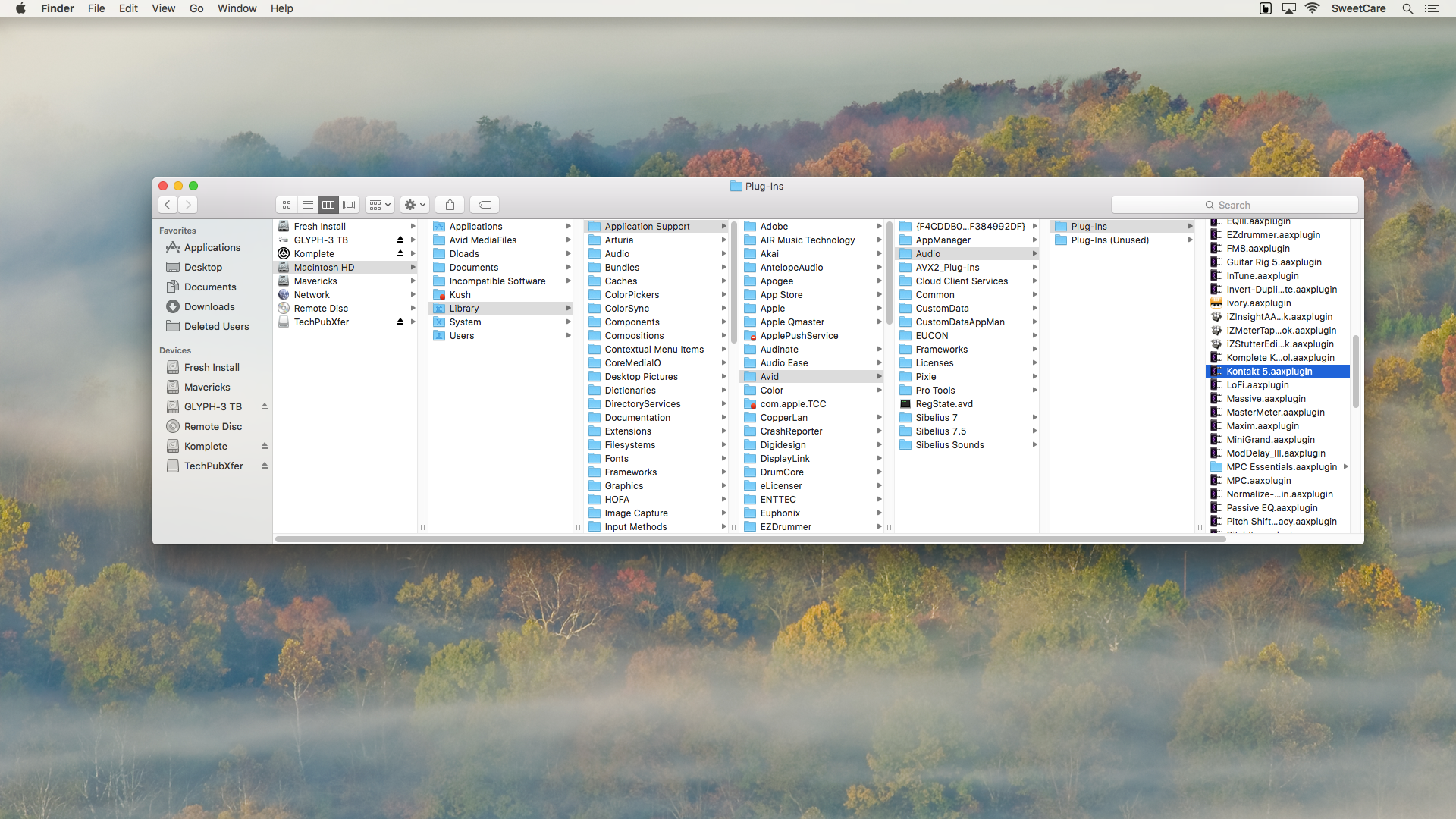Screen dimensions: 1456x819
Task: Expand Sibelius 7.5 folder arrow
Action: (x=1034, y=431)
